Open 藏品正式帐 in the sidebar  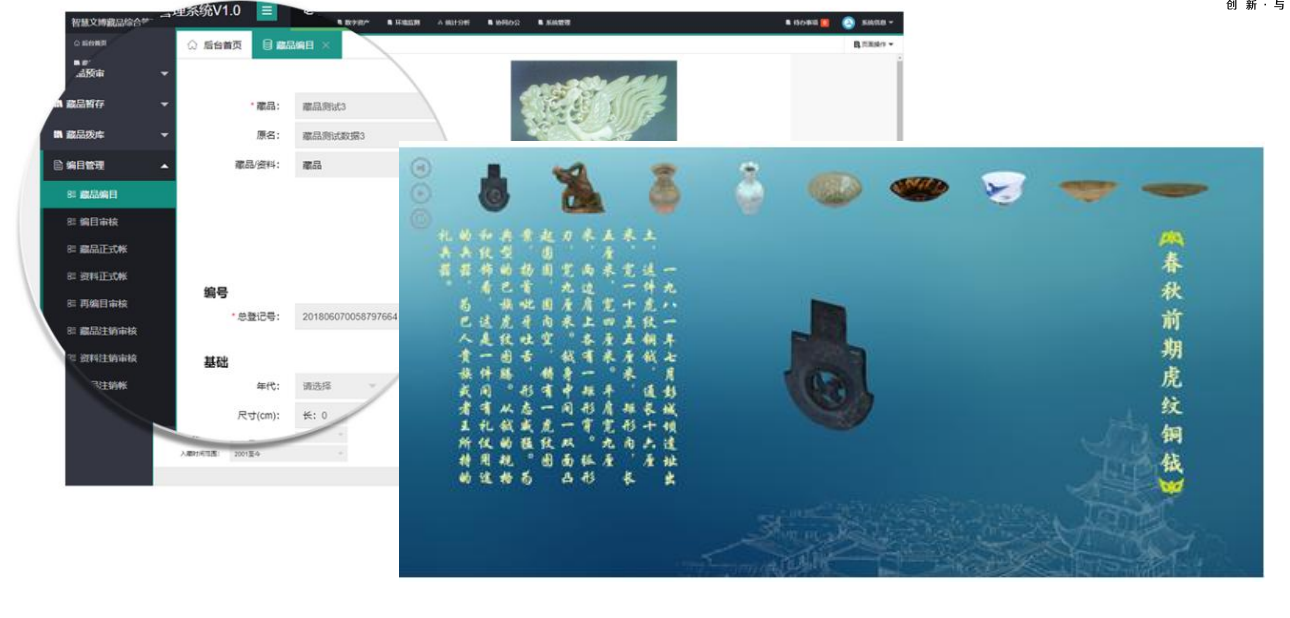(103, 249)
